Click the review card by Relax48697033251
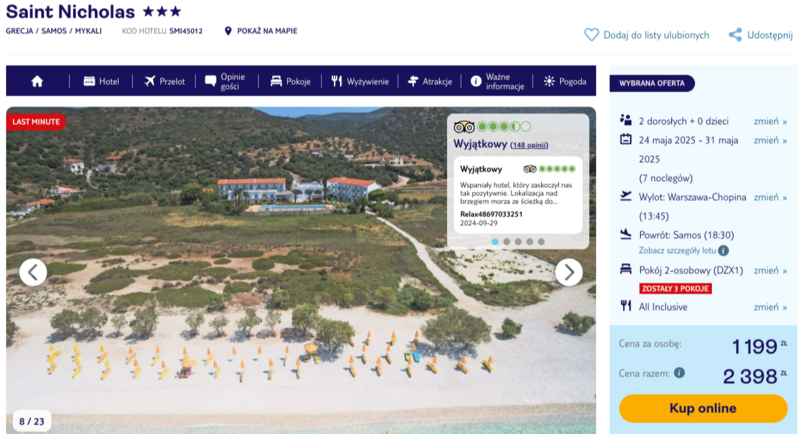800x434 pixels. click(518, 195)
